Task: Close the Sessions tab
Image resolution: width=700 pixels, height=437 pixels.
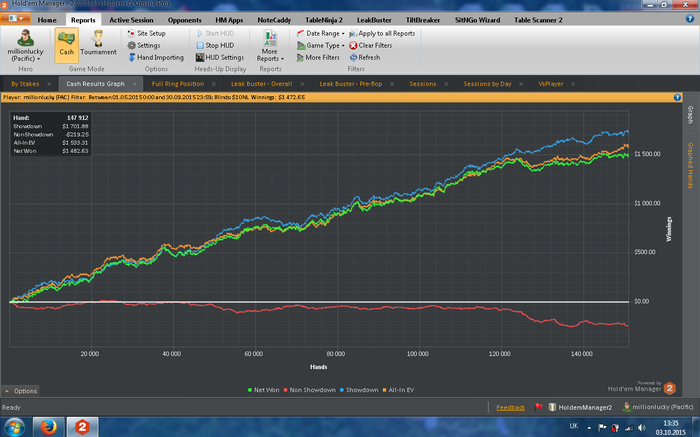Action: [446, 84]
